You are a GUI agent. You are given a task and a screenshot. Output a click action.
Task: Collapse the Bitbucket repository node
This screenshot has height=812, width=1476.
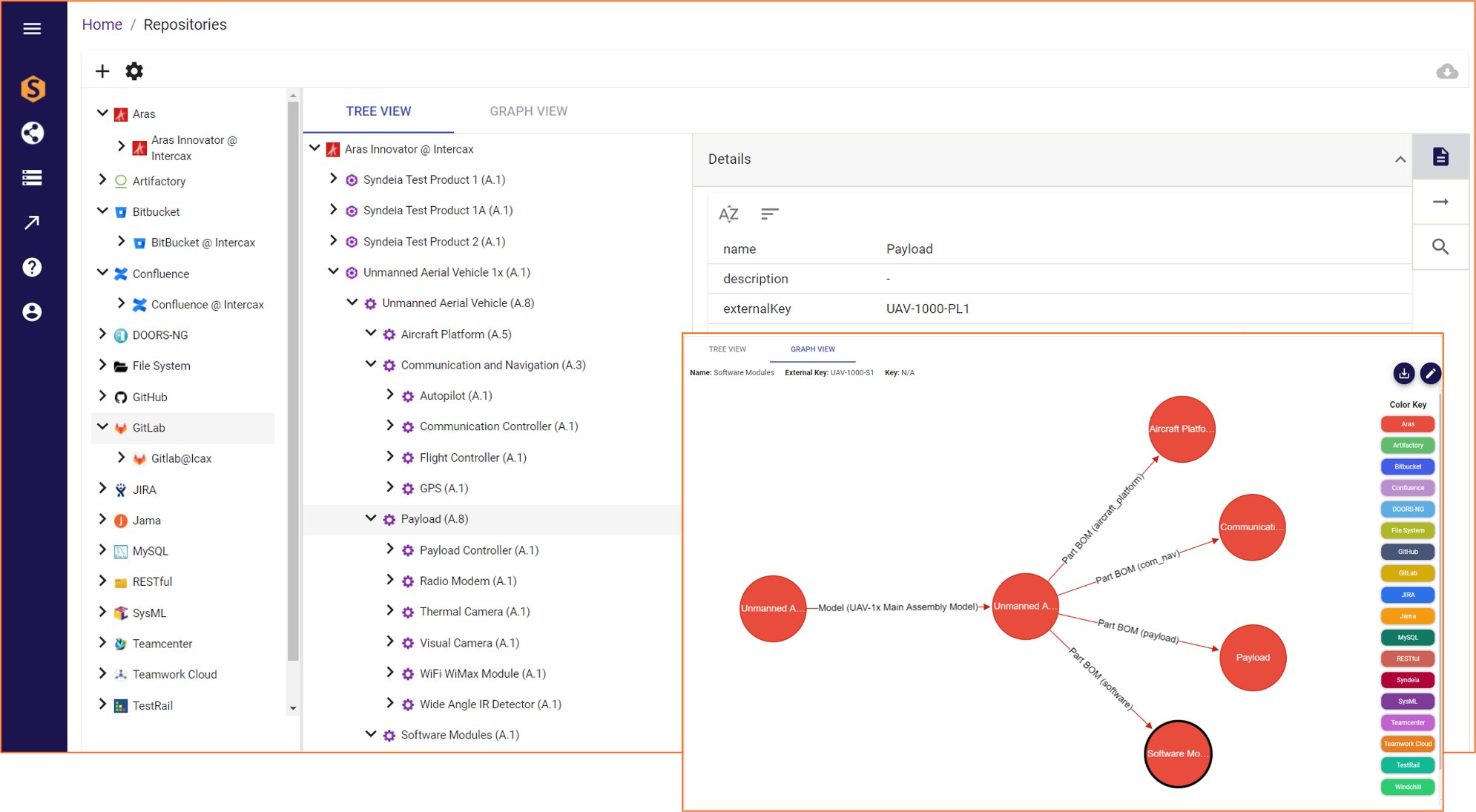(102, 211)
